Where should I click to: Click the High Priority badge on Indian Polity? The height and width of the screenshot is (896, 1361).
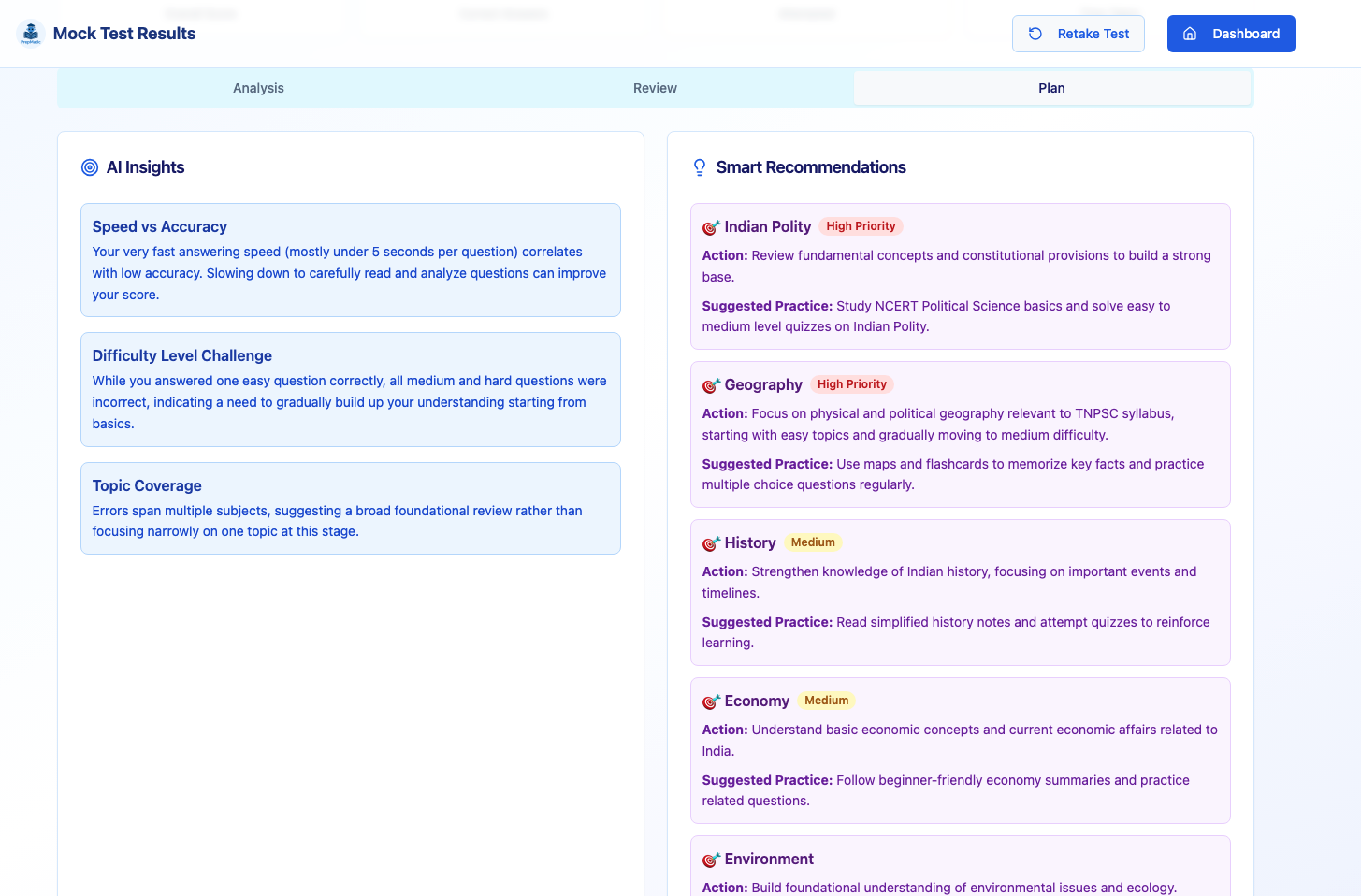(x=861, y=226)
